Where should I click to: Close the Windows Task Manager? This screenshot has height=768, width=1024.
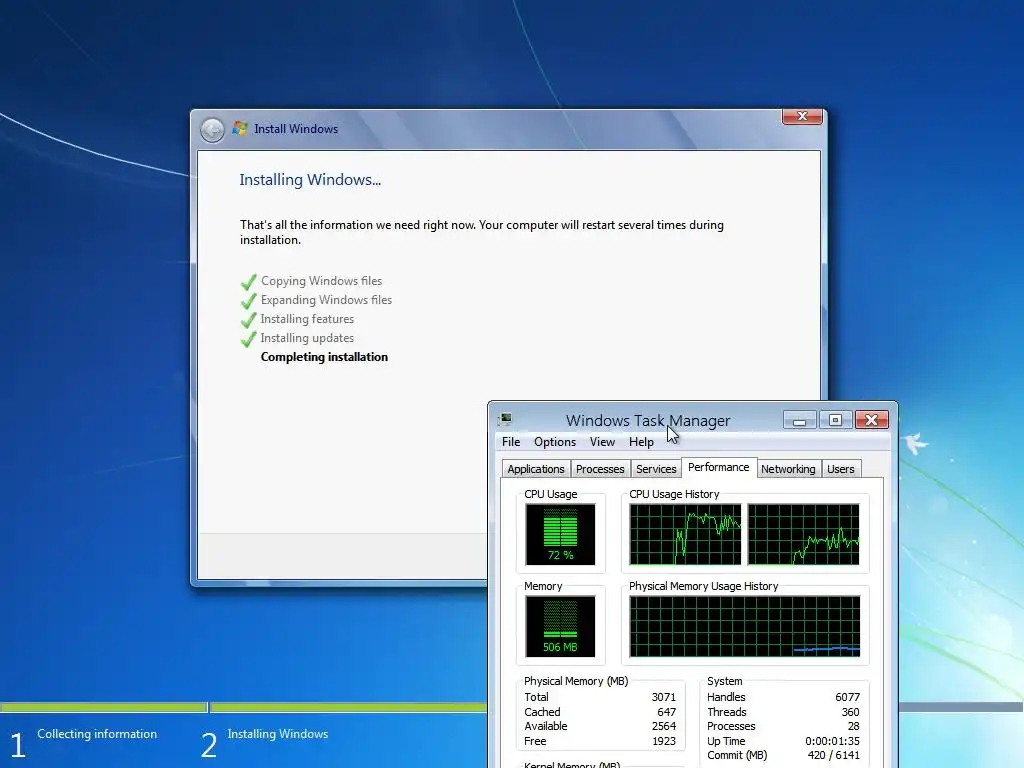tap(871, 420)
